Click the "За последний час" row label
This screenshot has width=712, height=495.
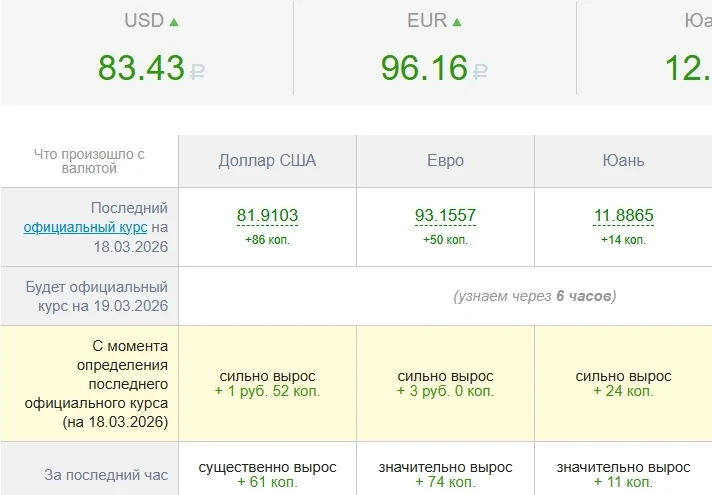(x=106, y=475)
